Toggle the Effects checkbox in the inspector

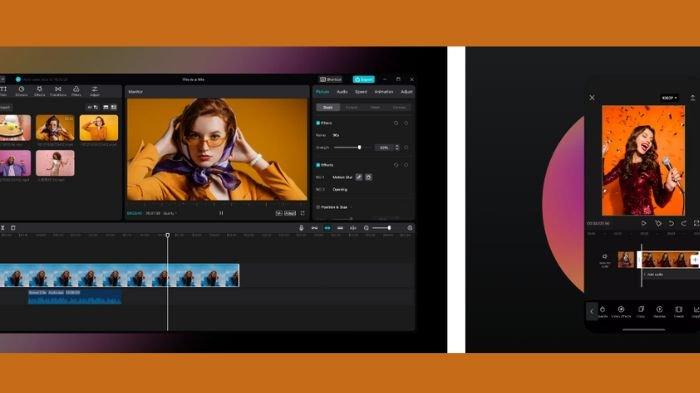coord(318,165)
